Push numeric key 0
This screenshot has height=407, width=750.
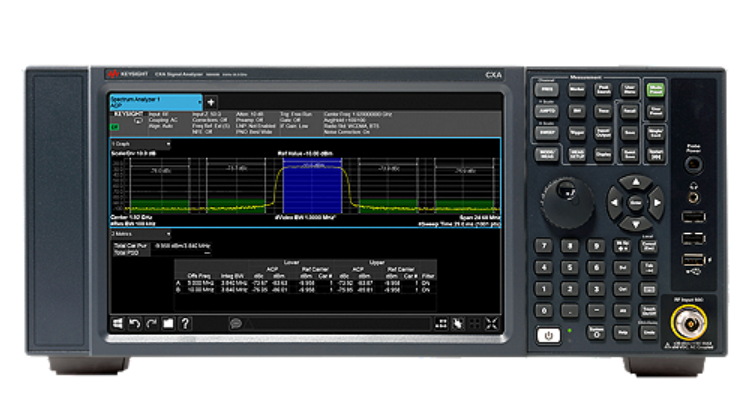coord(544,311)
